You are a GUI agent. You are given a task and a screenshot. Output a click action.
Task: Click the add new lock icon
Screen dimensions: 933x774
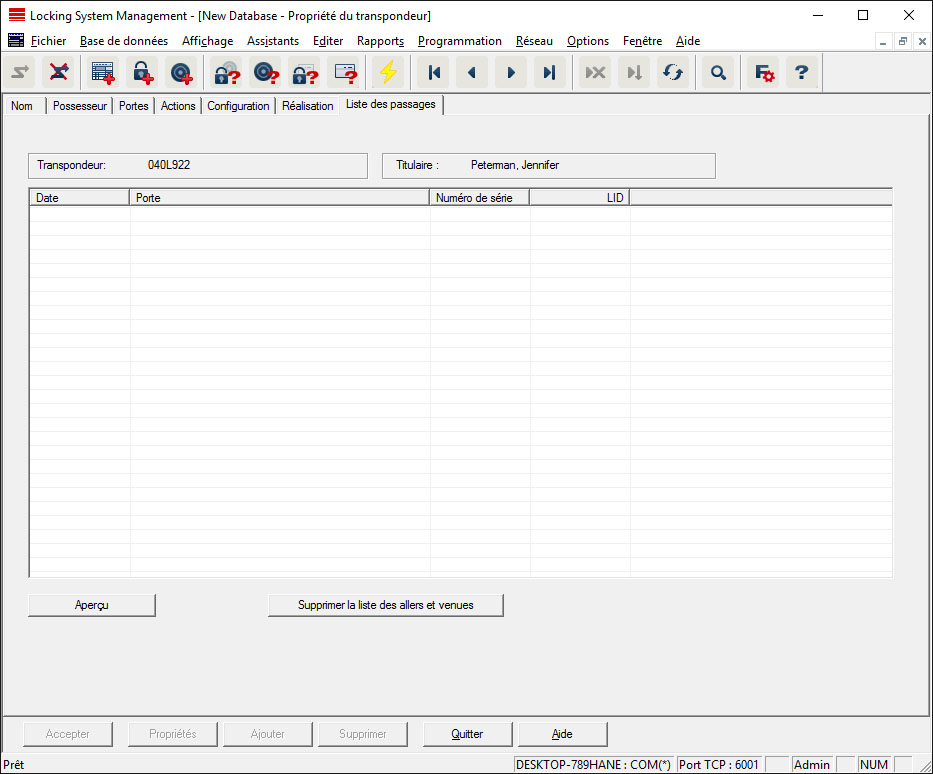(x=141, y=73)
